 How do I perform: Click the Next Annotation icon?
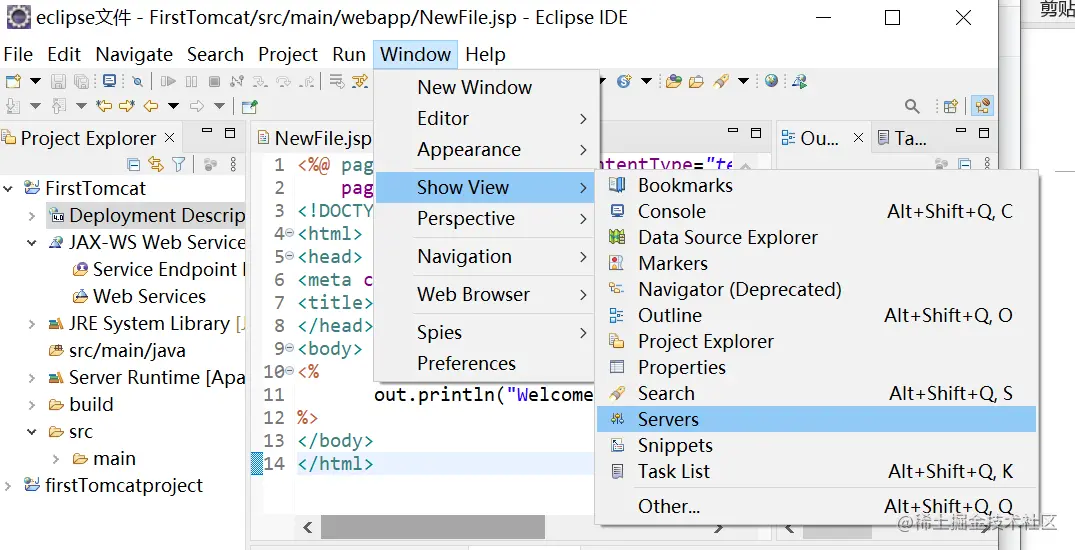point(13,106)
